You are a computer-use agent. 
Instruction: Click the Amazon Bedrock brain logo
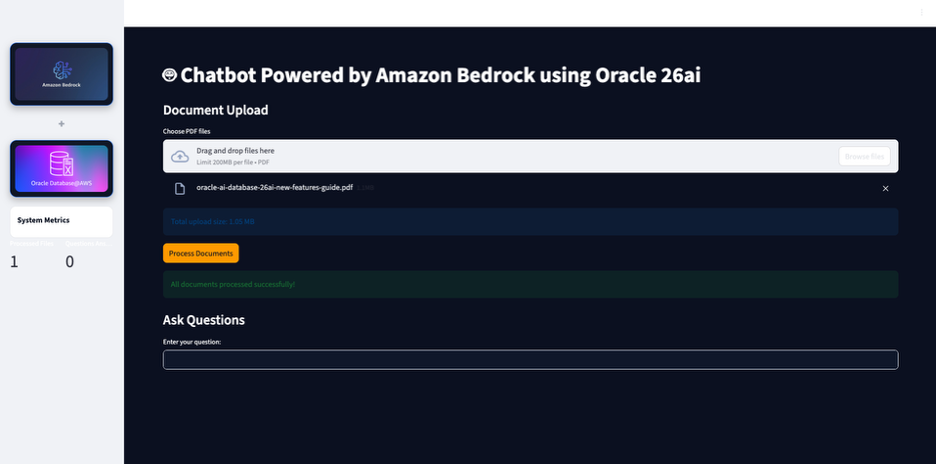click(x=61, y=69)
